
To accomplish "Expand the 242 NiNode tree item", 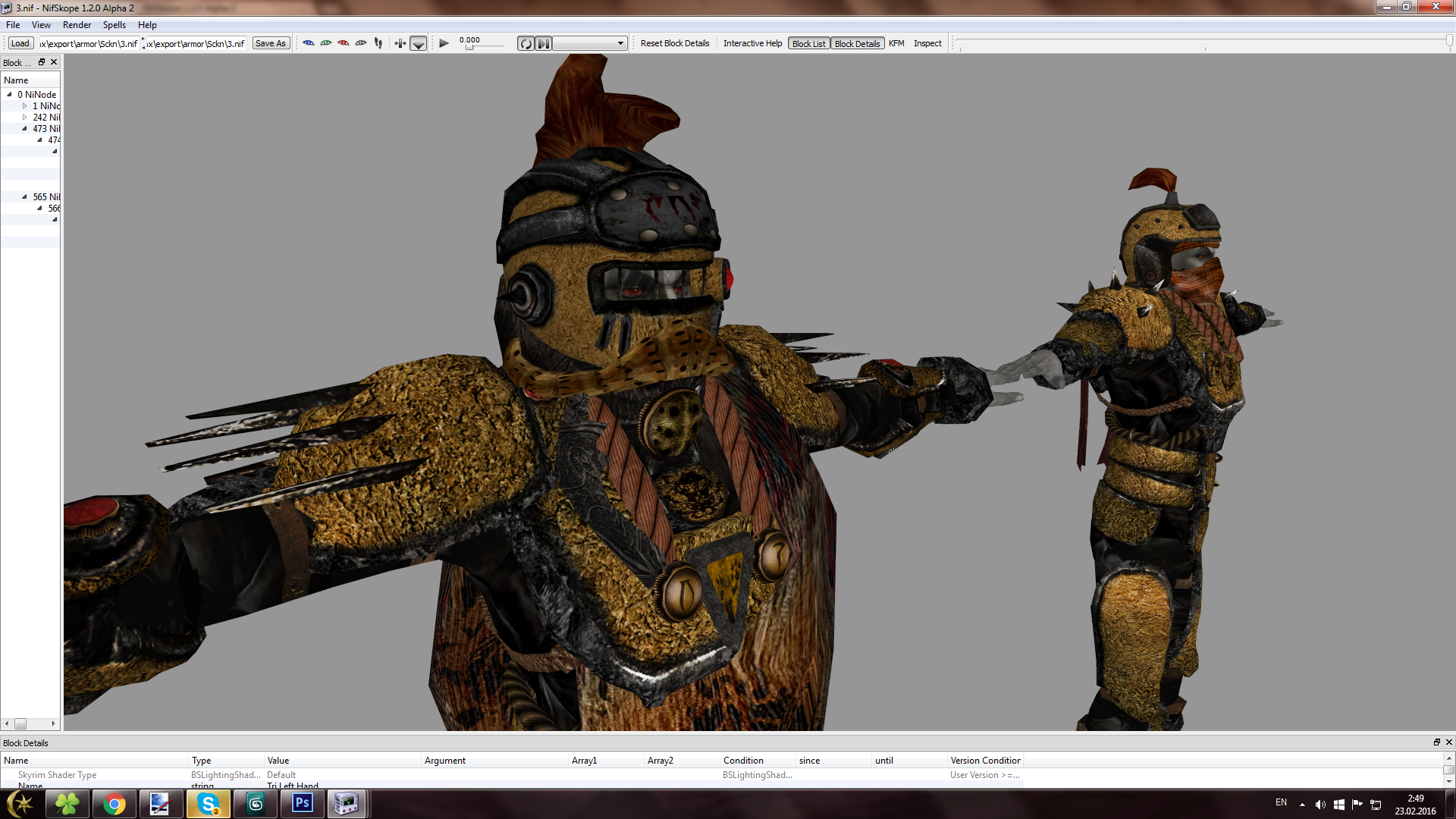I will pyautogui.click(x=24, y=118).
